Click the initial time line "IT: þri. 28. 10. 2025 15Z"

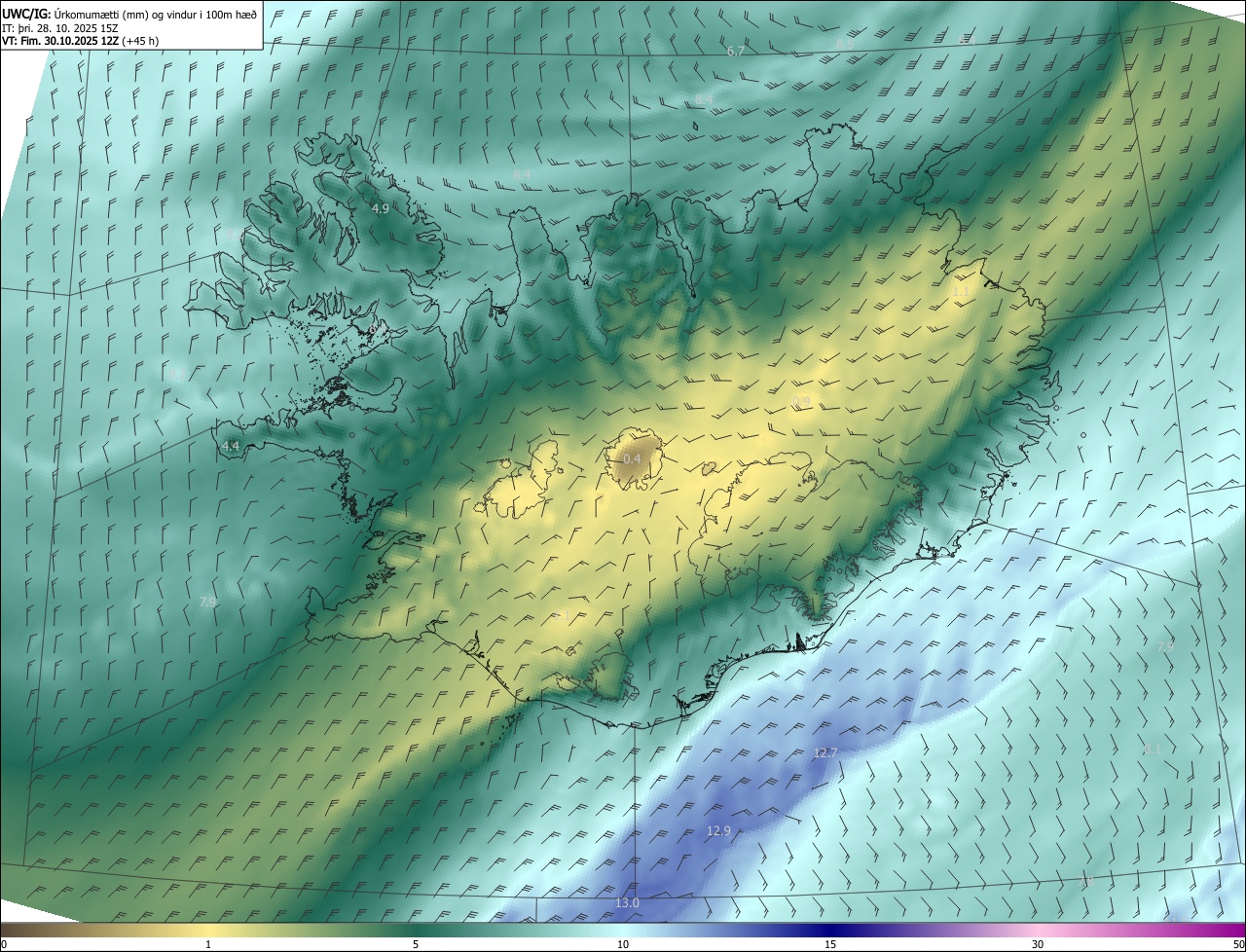click(60, 27)
